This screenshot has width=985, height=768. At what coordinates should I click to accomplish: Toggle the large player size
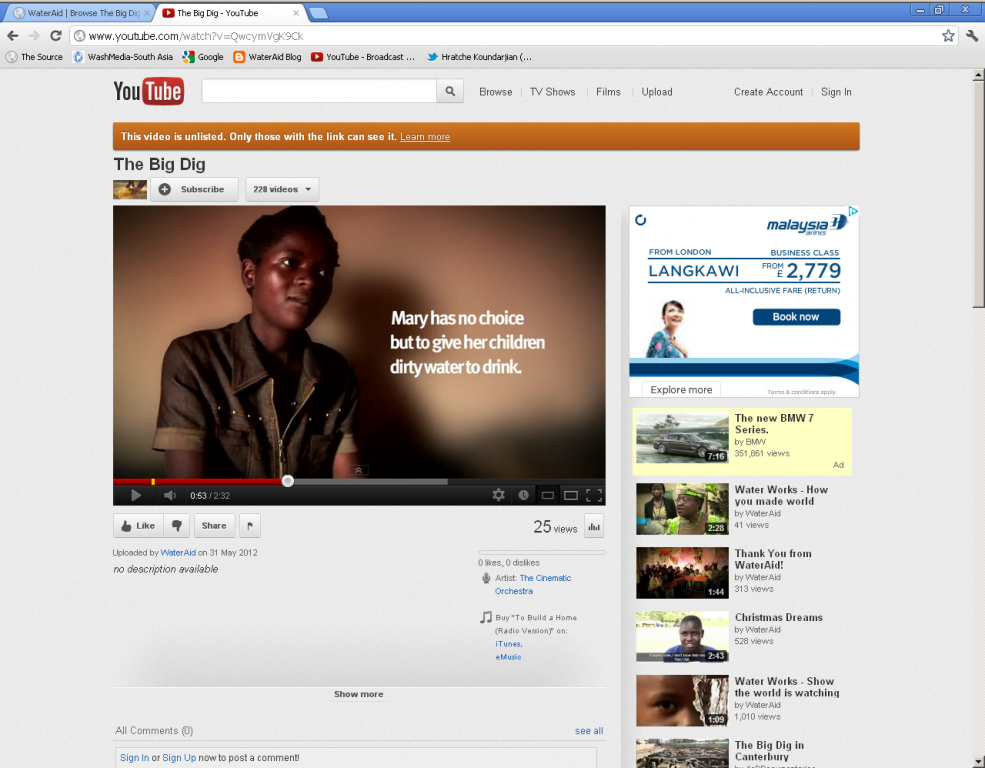[x=570, y=495]
